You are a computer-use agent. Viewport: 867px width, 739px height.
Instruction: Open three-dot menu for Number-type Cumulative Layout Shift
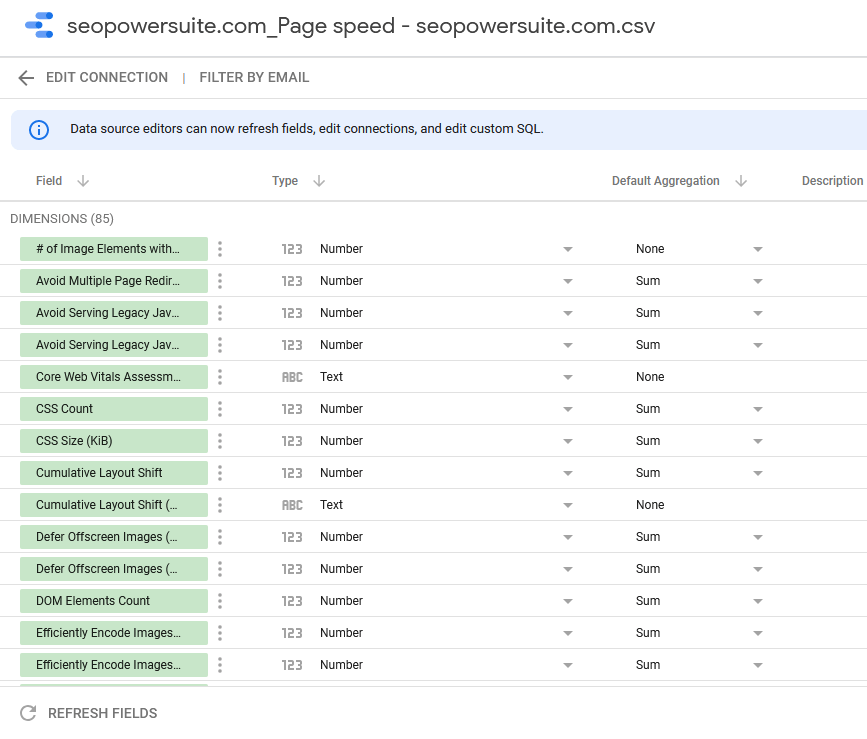pos(220,473)
